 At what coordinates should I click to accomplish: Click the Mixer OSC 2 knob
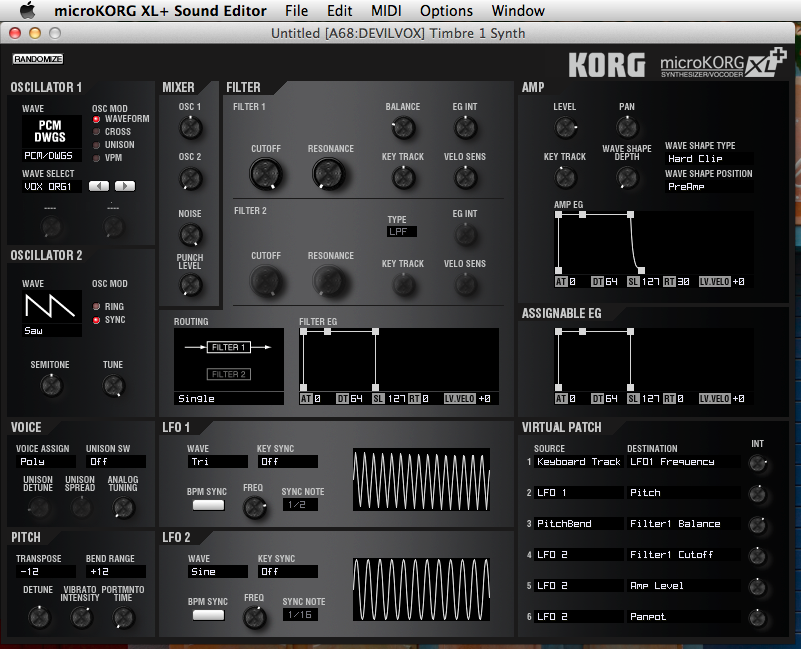tap(191, 179)
